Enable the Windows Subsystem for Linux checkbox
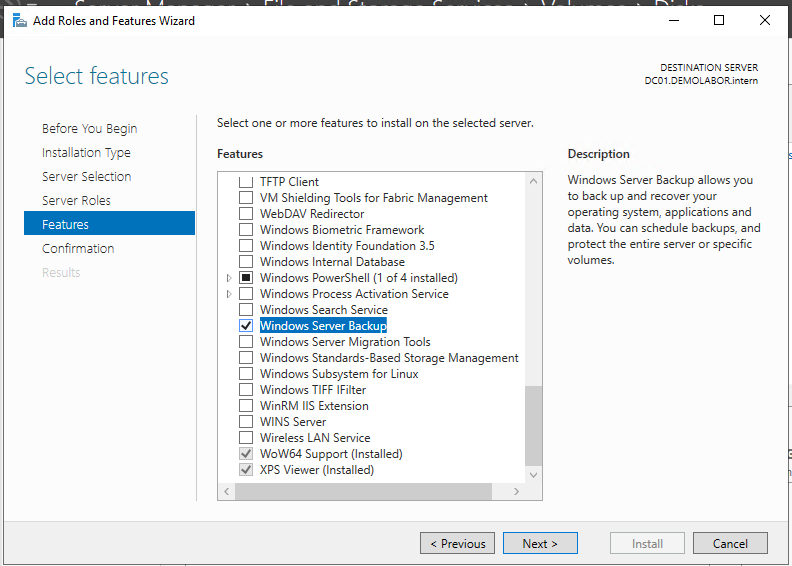 click(x=246, y=374)
